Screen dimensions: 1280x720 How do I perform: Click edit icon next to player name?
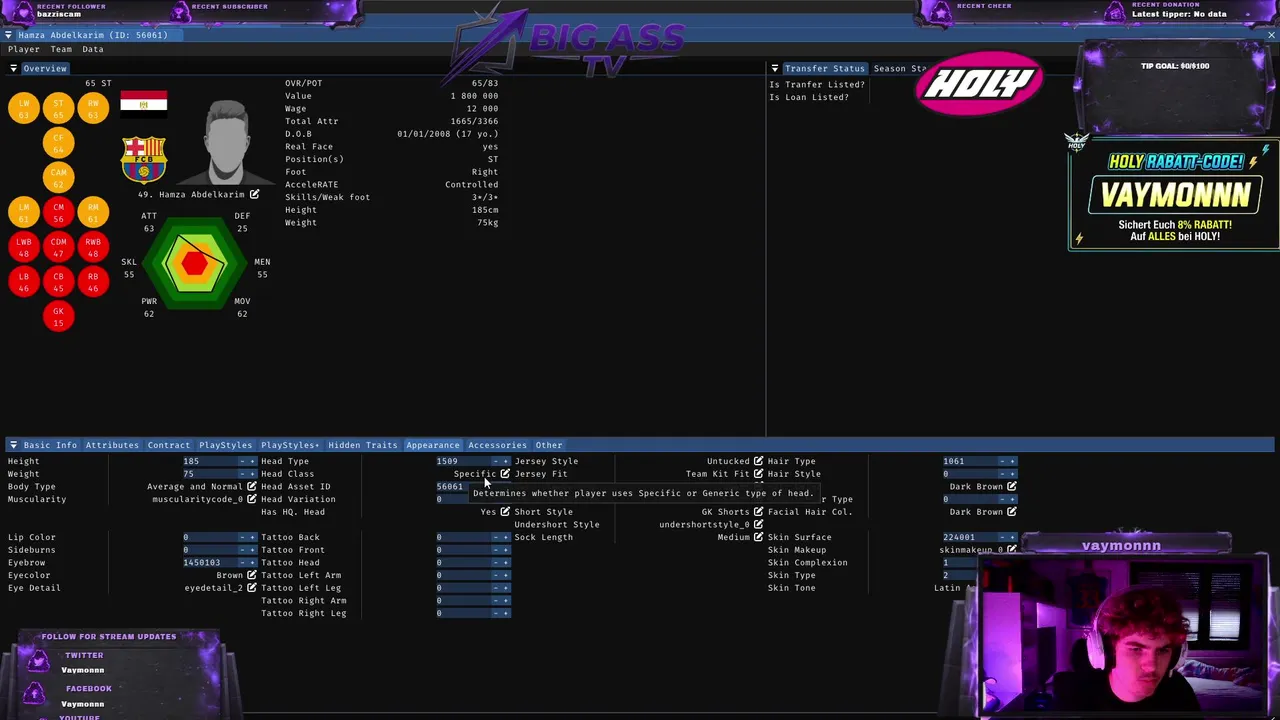(x=254, y=194)
